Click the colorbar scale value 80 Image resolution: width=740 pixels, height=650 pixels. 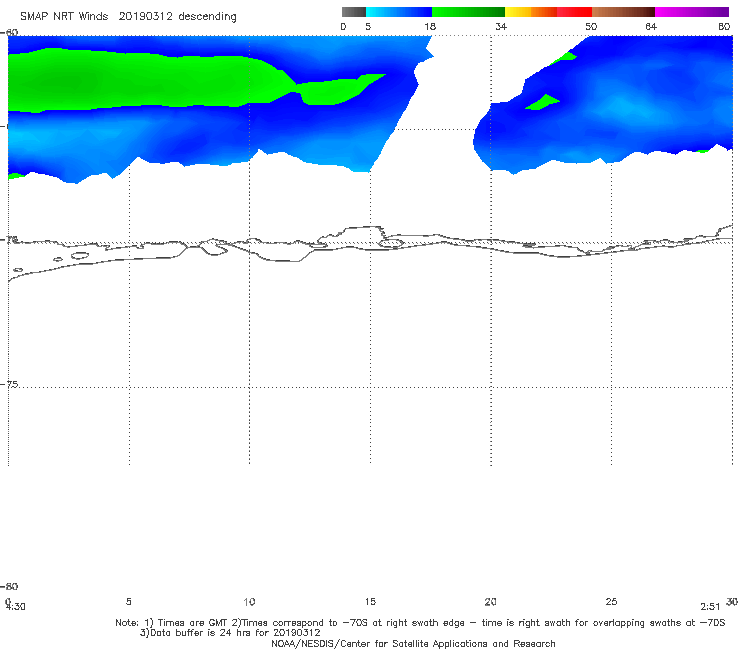724,27
